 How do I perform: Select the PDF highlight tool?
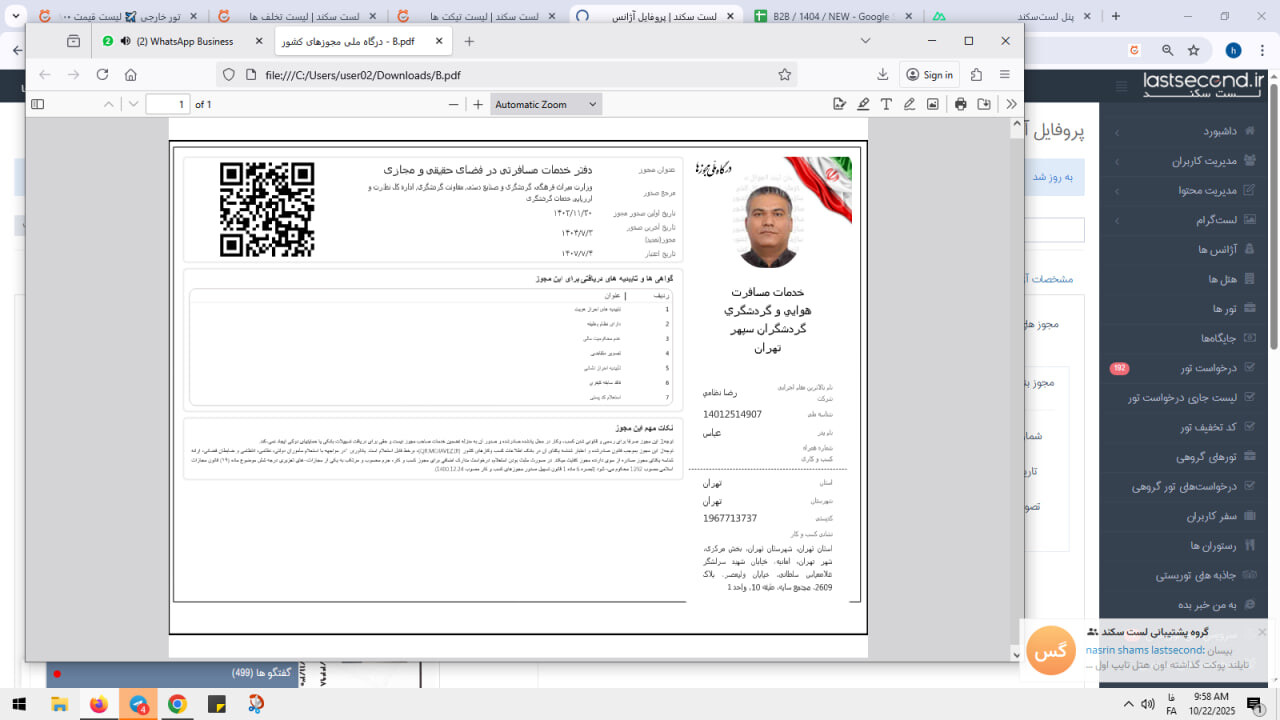click(x=863, y=104)
